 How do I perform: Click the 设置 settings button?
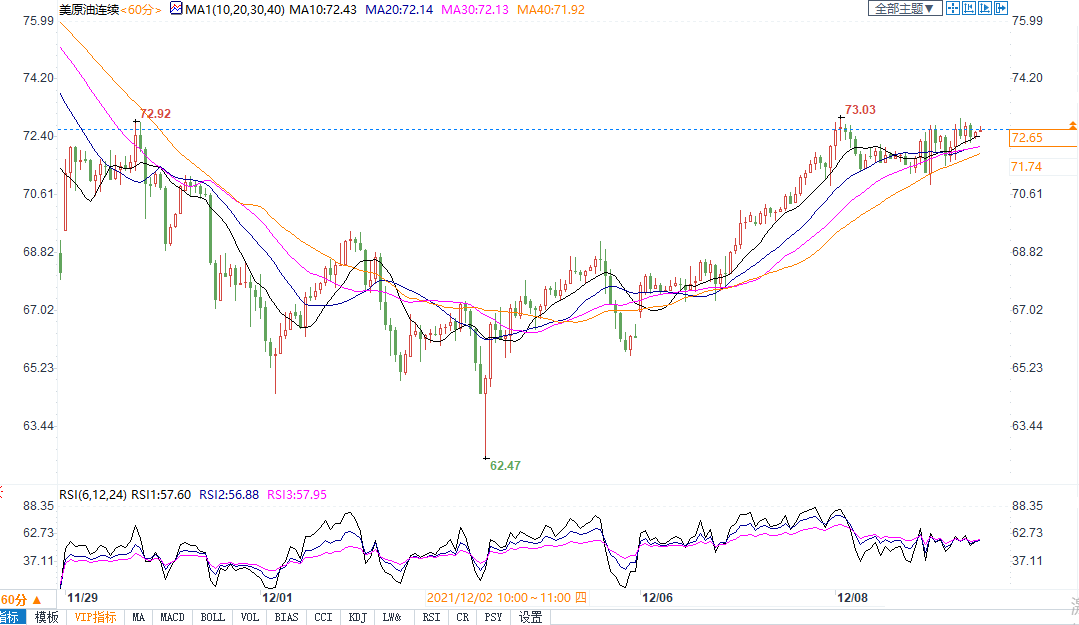[x=530, y=617]
